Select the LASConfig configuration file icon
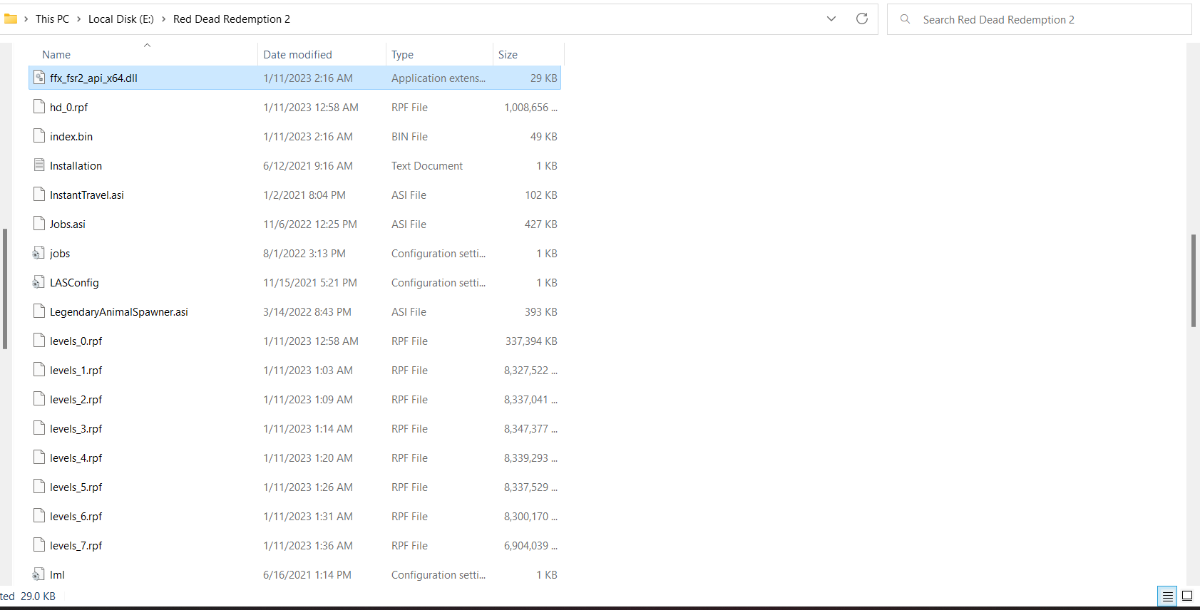The height and width of the screenshot is (610, 1200). pyautogui.click(x=39, y=283)
